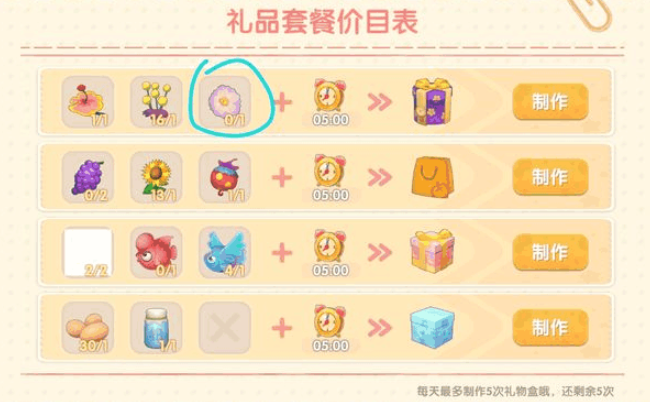
Task: Click the empty X ingredient slot
Action: tap(225, 328)
